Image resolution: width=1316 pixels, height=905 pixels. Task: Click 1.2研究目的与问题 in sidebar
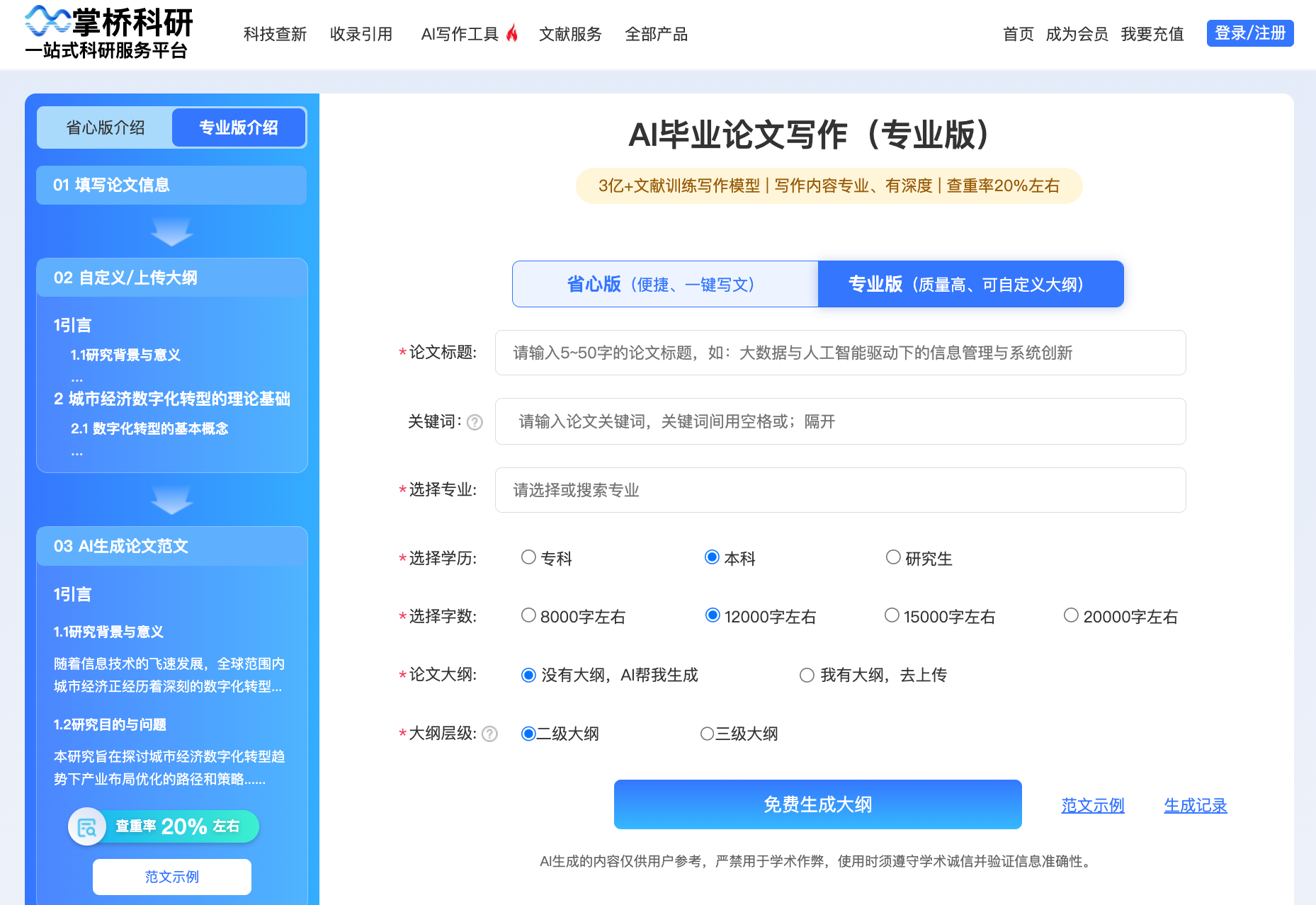click(110, 724)
